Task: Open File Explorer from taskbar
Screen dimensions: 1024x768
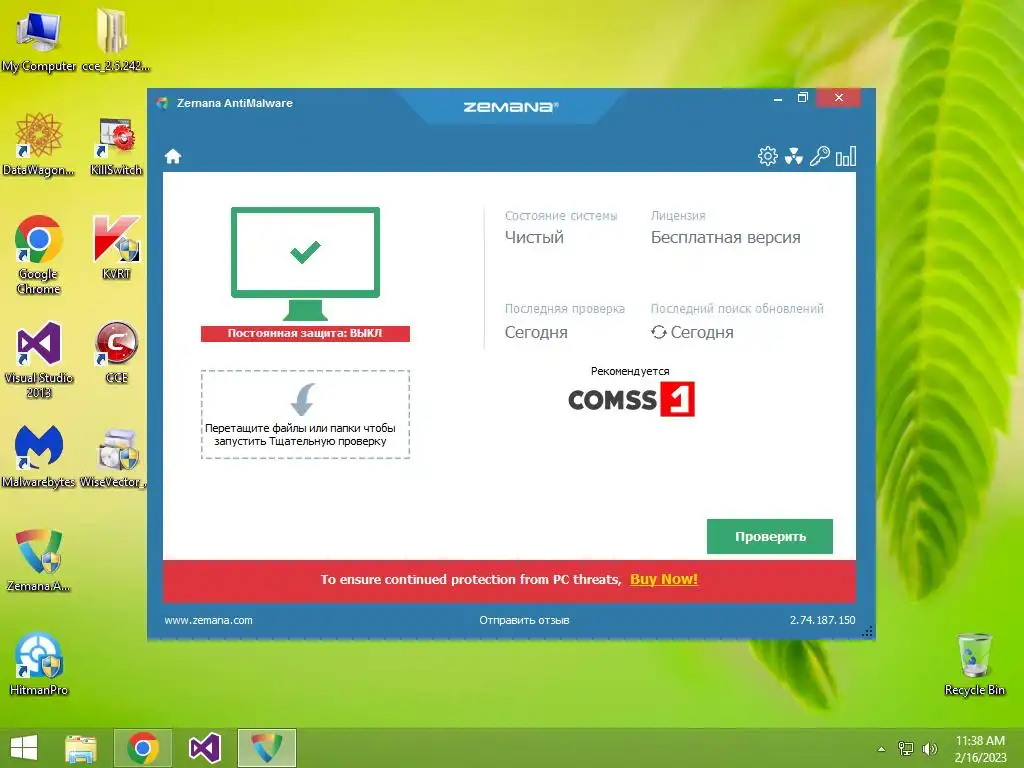Action: (x=81, y=748)
